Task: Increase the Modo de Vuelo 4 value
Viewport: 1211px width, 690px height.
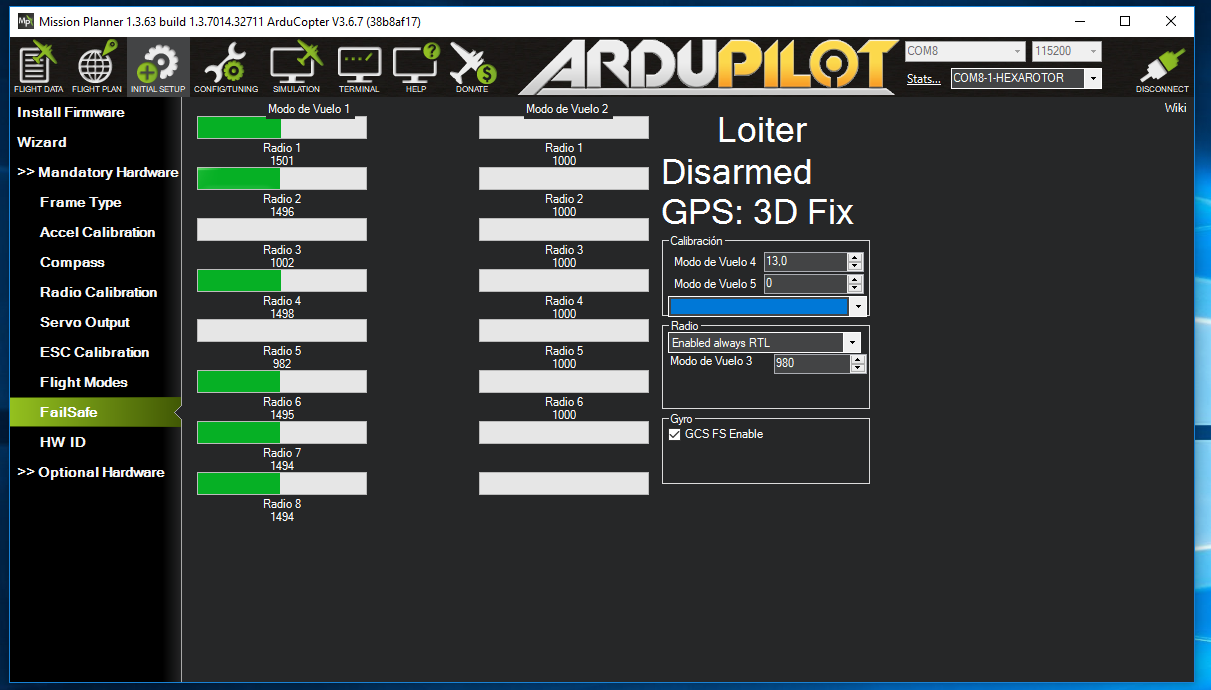Action: click(x=854, y=257)
